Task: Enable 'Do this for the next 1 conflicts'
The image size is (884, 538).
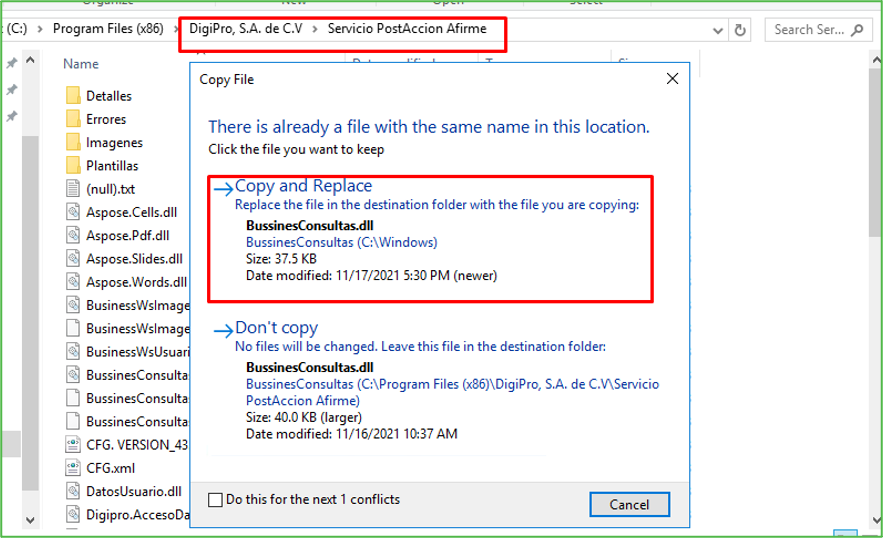Action: pos(215,499)
